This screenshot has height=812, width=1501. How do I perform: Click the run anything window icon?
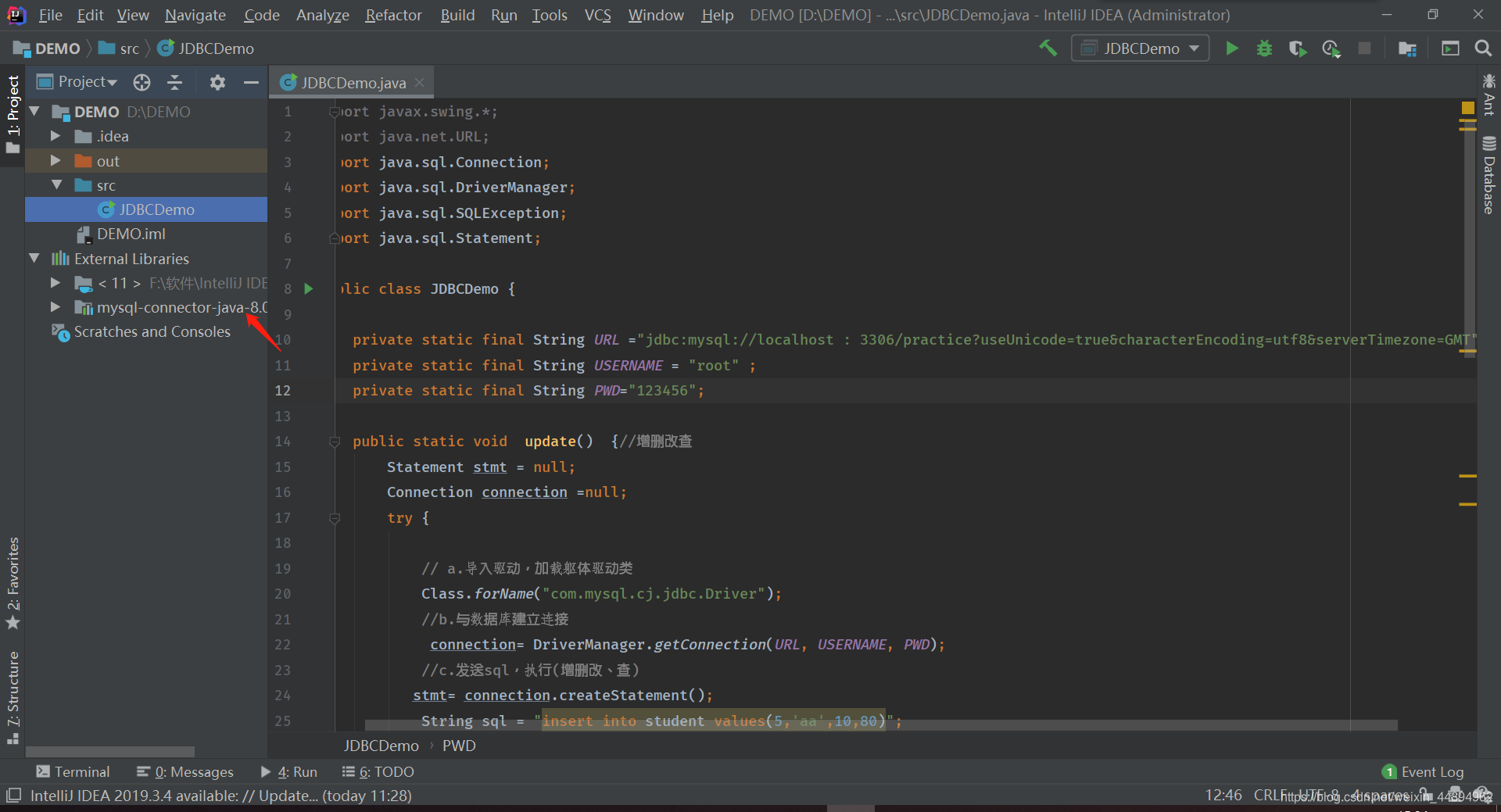coord(1450,48)
